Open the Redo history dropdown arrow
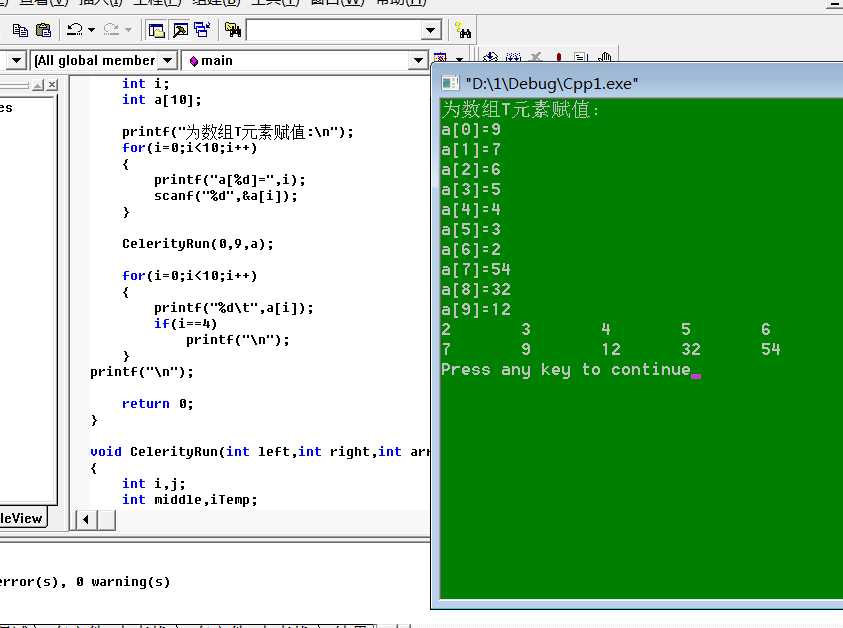The width and height of the screenshot is (843, 628). [x=128, y=30]
